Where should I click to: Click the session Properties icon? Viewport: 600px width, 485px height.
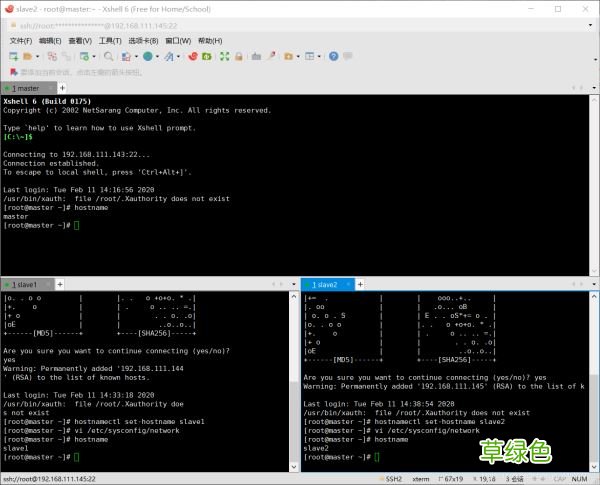pyautogui.click(x=84, y=57)
